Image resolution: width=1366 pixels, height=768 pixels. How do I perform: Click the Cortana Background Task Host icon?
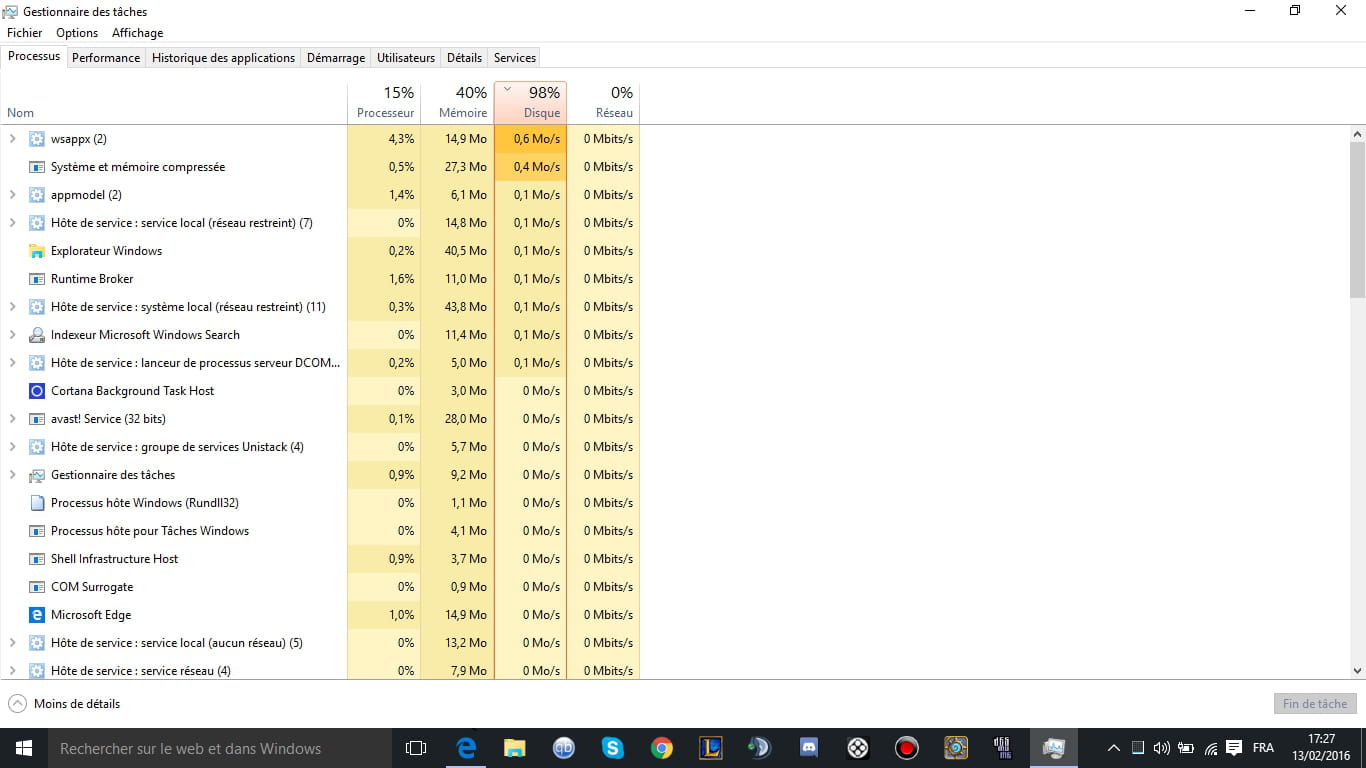click(x=37, y=391)
